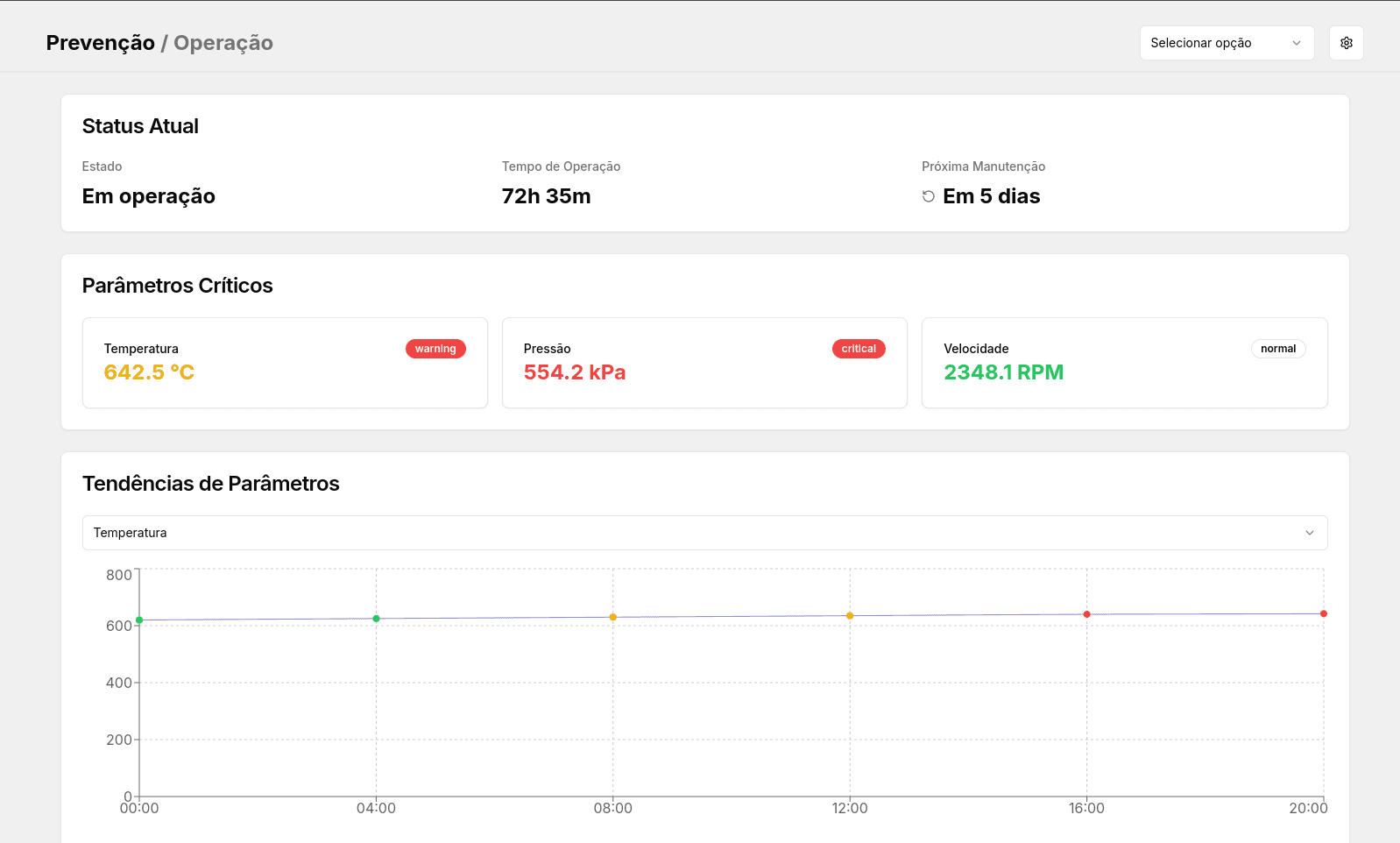The height and width of the screenshot is (843, 1400).
Task: Click the green data point at 04:00
Action: 377,619
